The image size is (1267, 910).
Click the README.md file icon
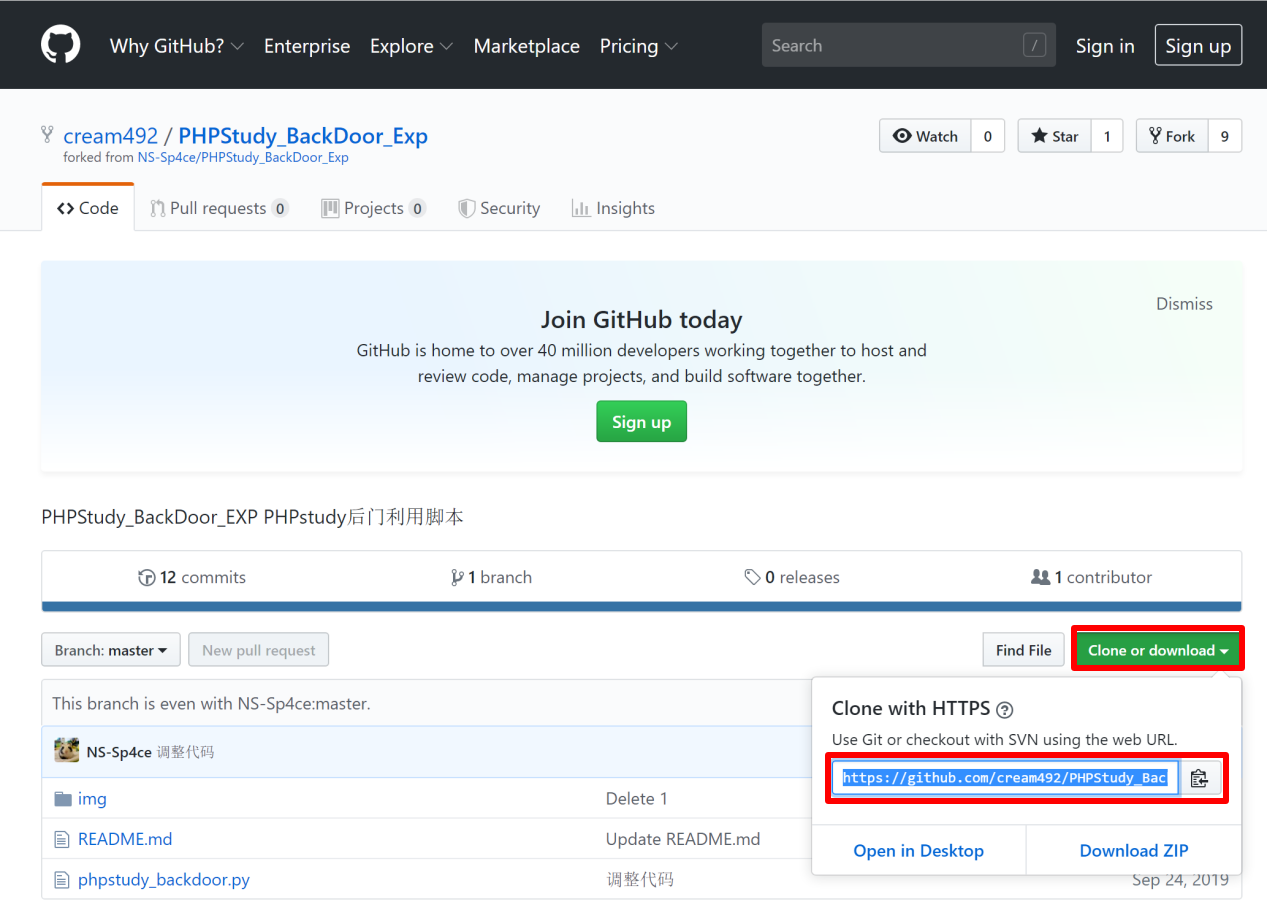click(x=63, y=839)
